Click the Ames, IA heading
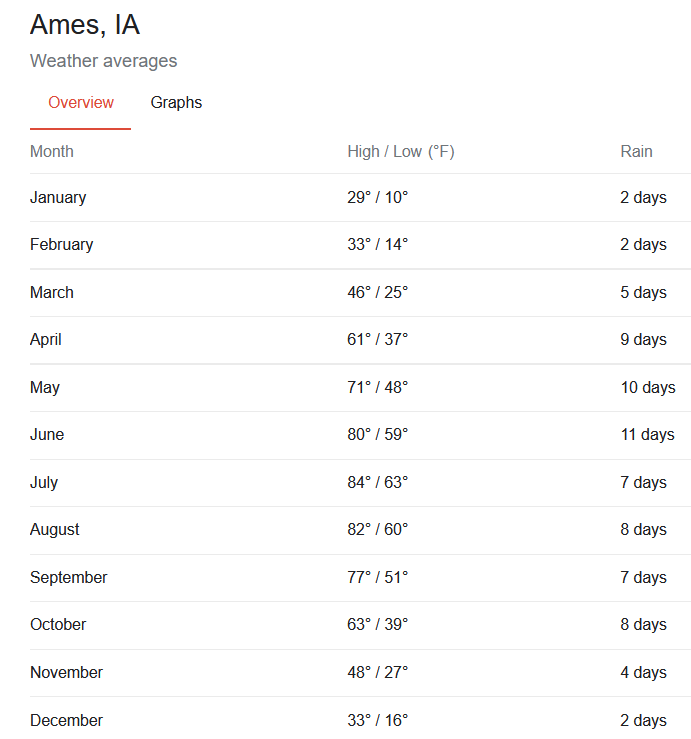This screenshot has height=739, width=691. (x=85, y=25)
